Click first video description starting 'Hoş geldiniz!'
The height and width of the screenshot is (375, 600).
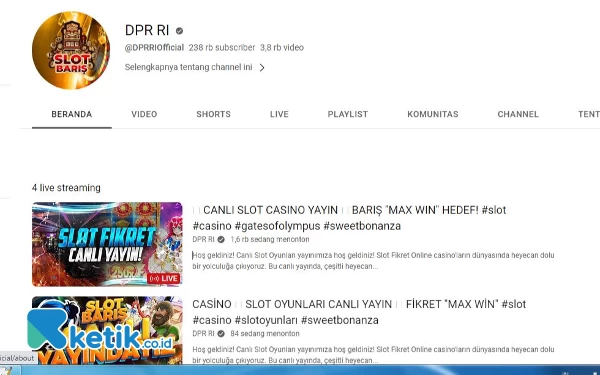tap(373, 261)
